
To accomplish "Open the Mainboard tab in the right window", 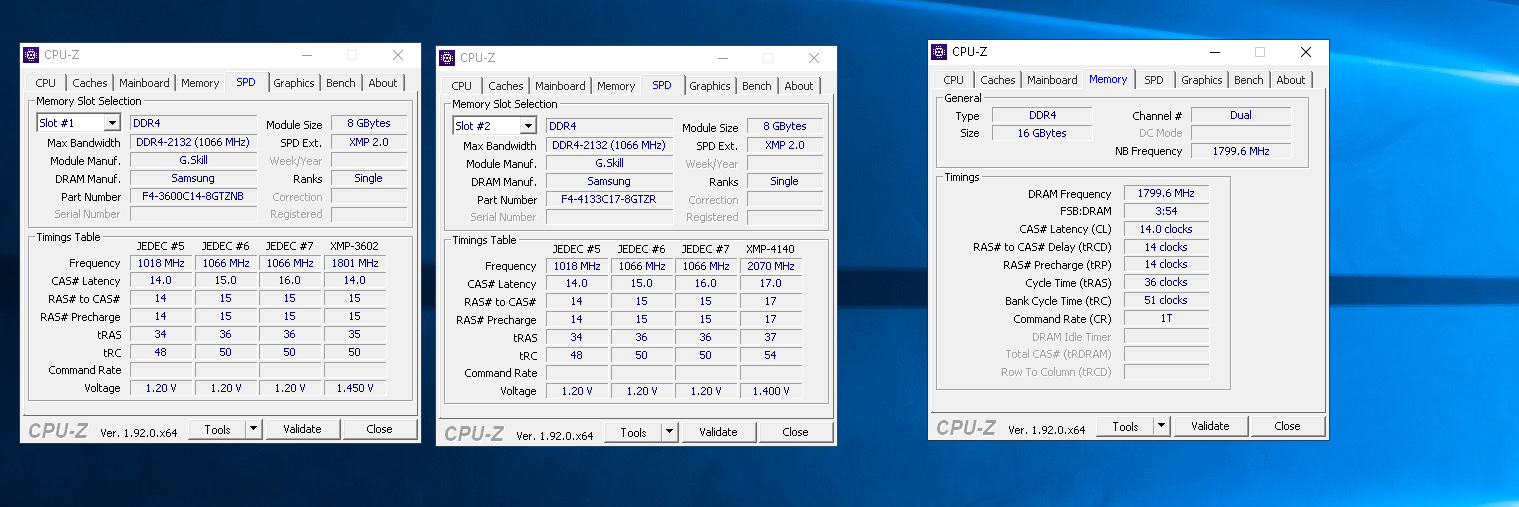I will point(1052,80).
